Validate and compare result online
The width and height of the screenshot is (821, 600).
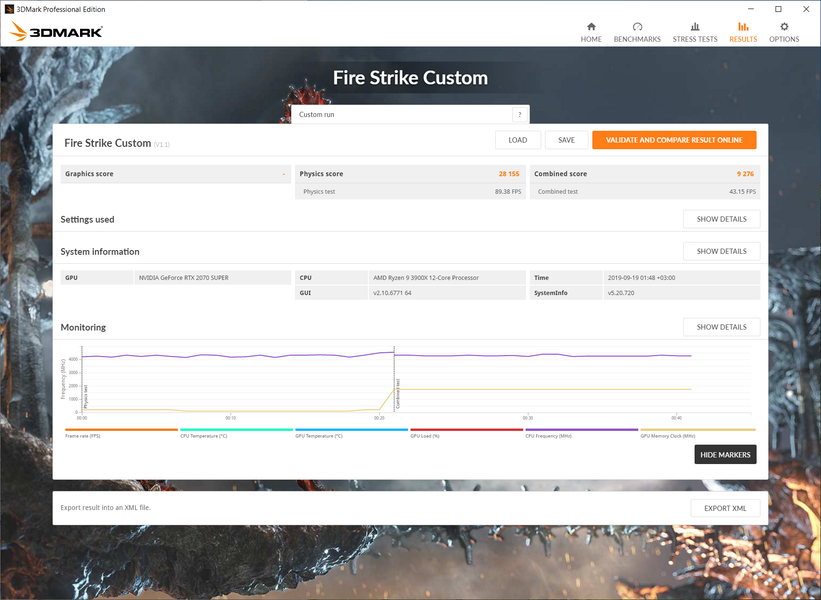tap(674, 140)
